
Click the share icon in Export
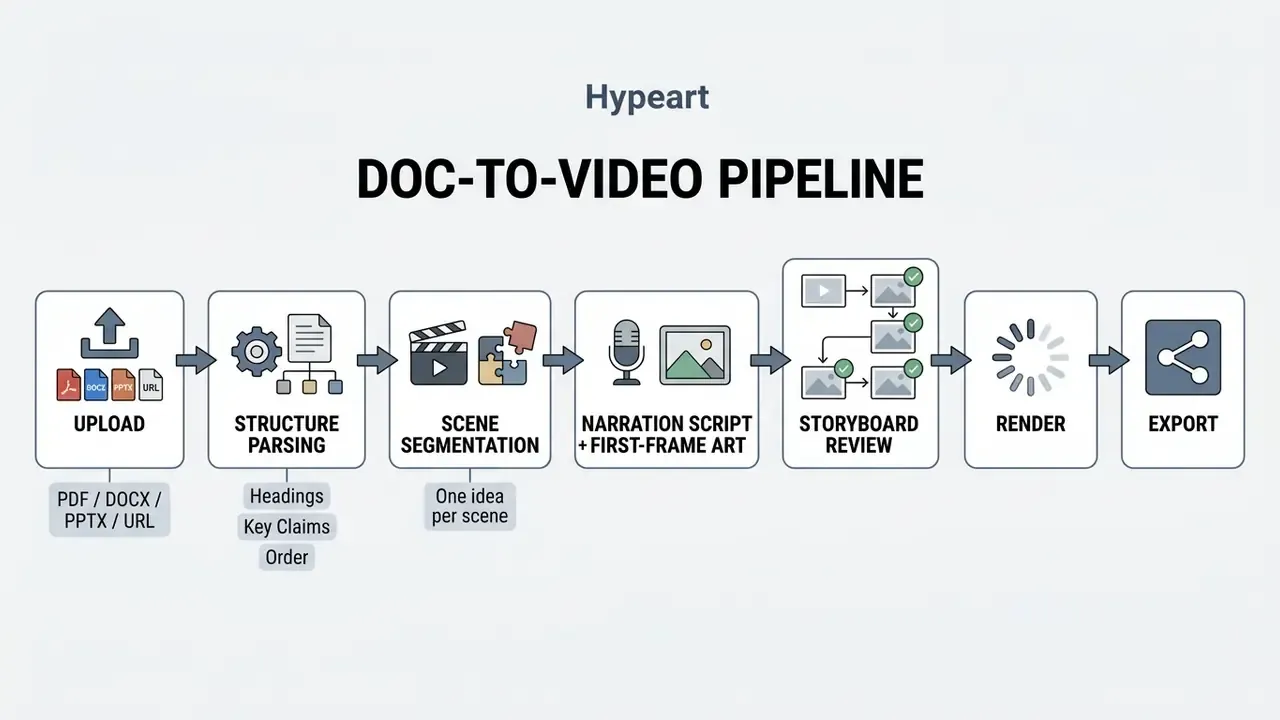[x=1183, y=357]
